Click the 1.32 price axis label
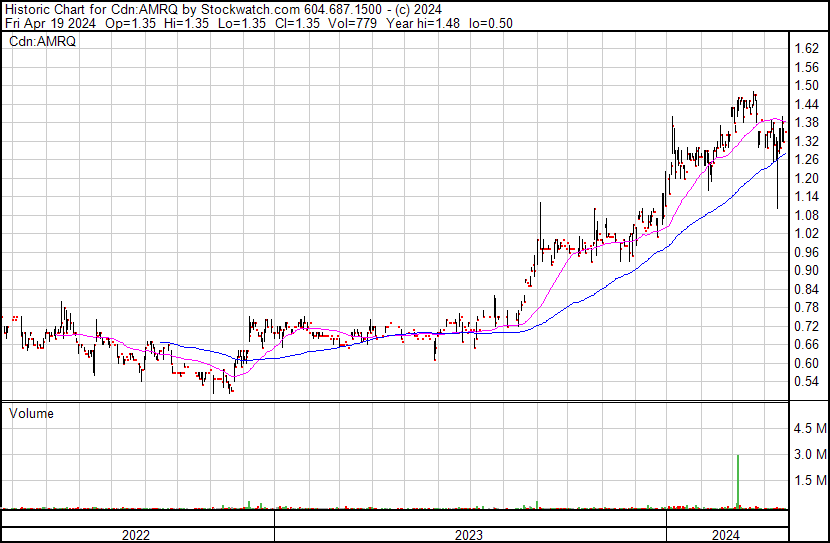Image resolution: width=830 pixels, height=543 pixels. (806, 141)
